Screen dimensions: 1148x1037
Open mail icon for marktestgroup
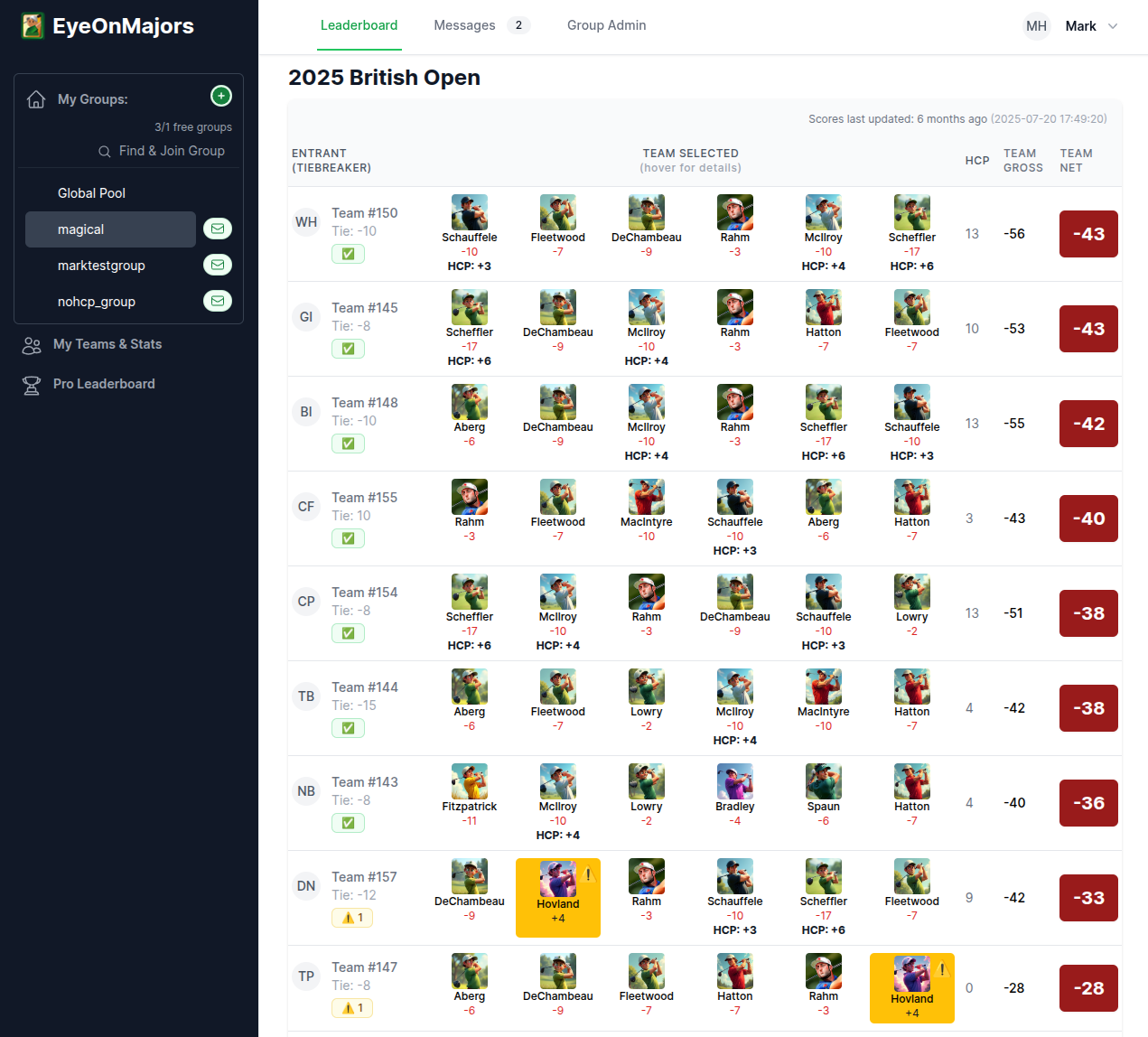click(x=218, y=266)
